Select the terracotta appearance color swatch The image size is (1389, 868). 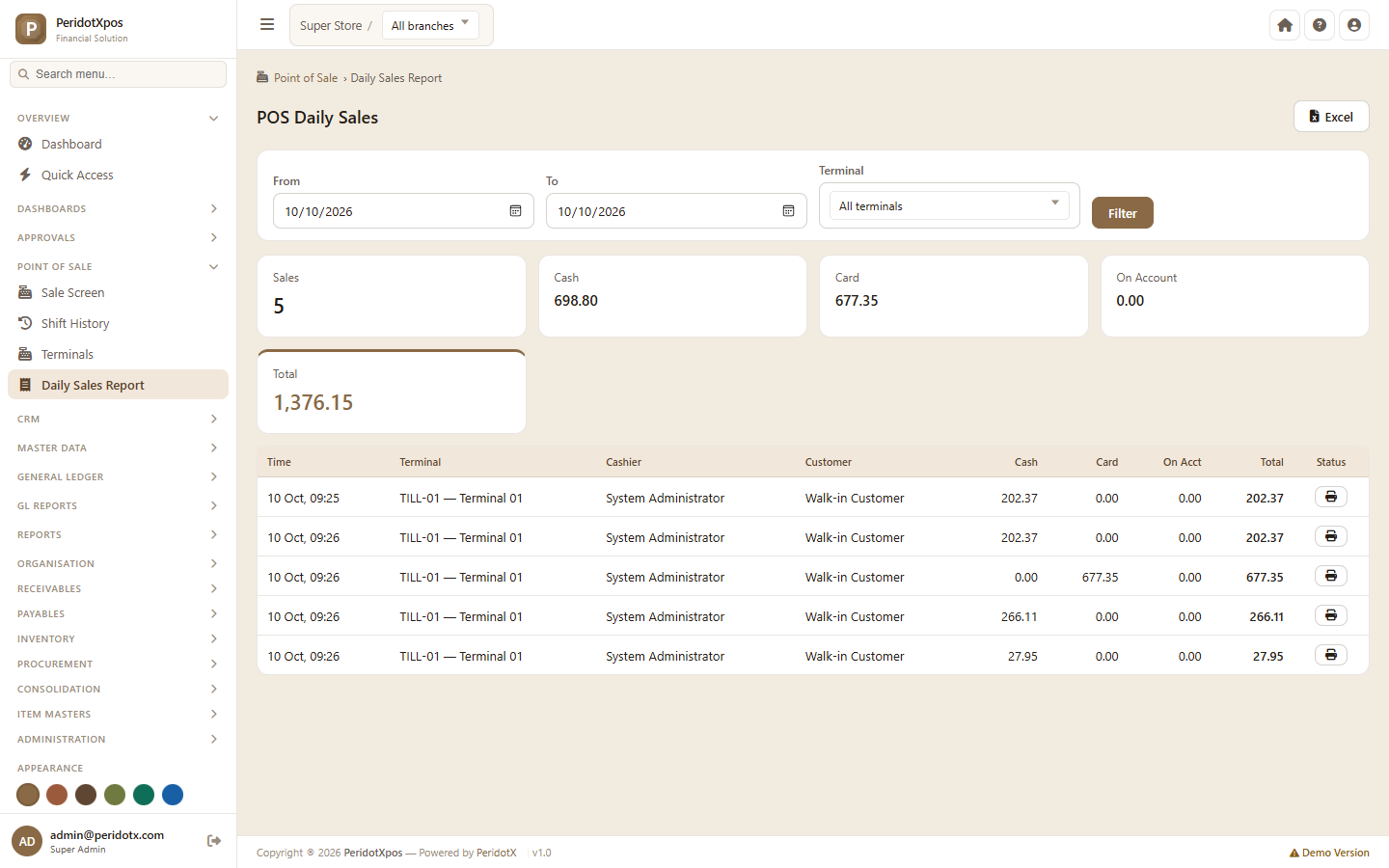pyautogui.click(x=57, y=795)
